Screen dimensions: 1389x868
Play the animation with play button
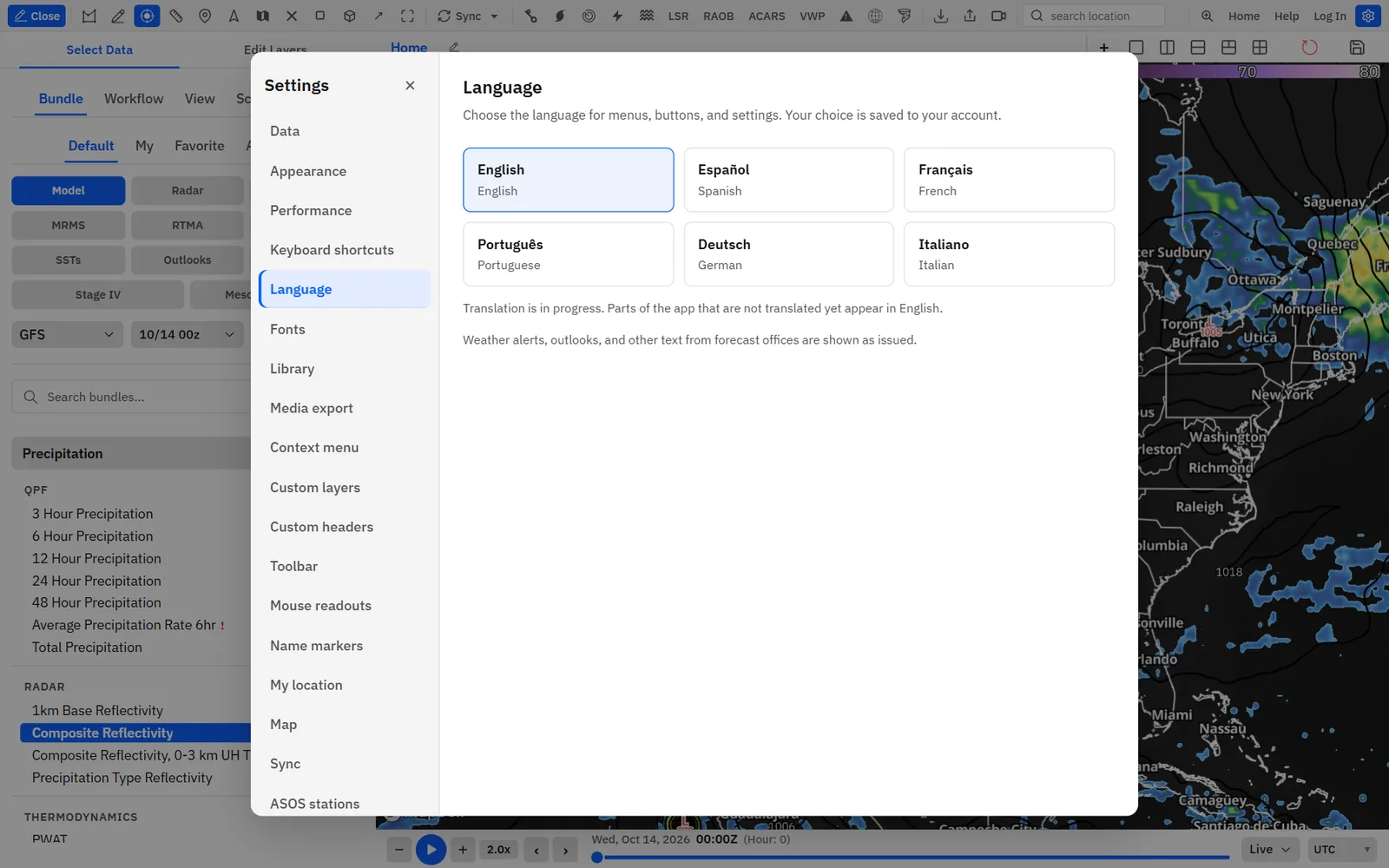pos(431,850)
